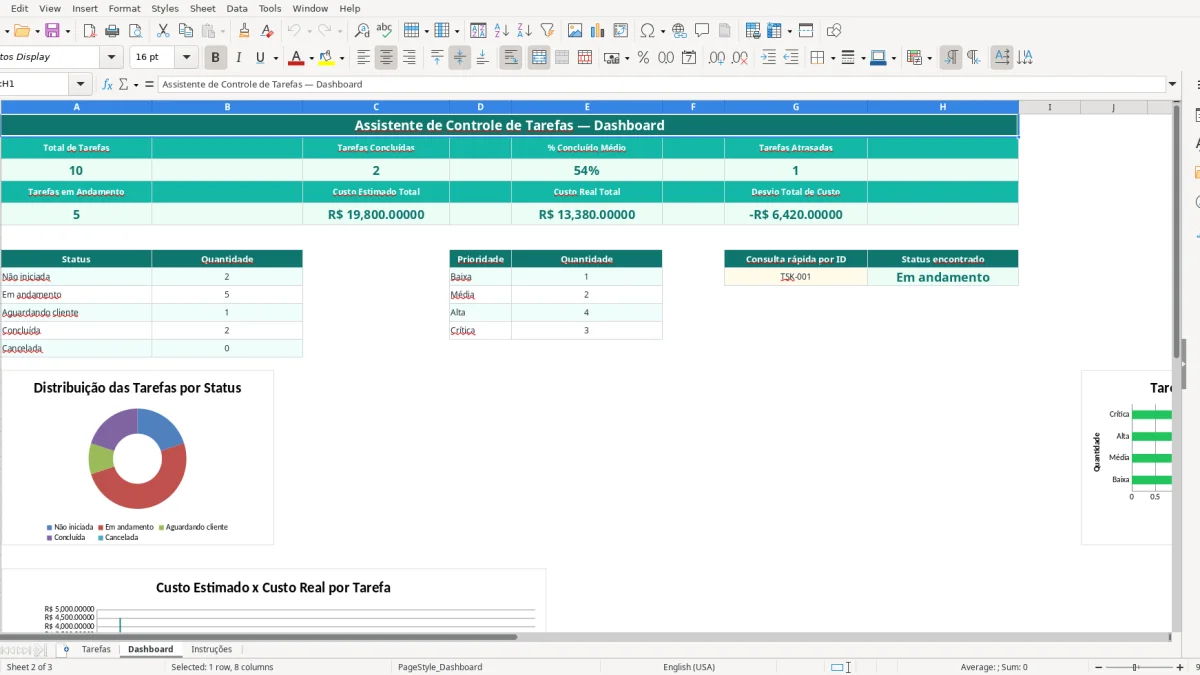Image resolution: width=1200 pixels, height=675 pixels.
Task: Open the Undo history dropdown arrow
Action: pos(309,31)
